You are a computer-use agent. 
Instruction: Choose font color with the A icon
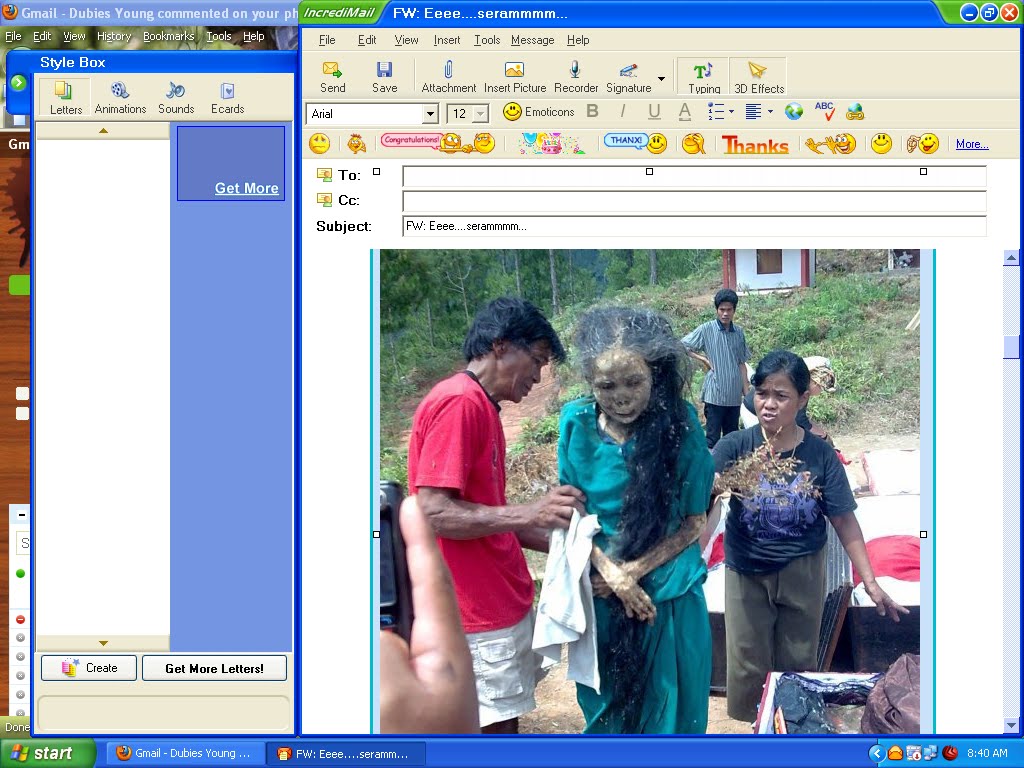(684, 112)
